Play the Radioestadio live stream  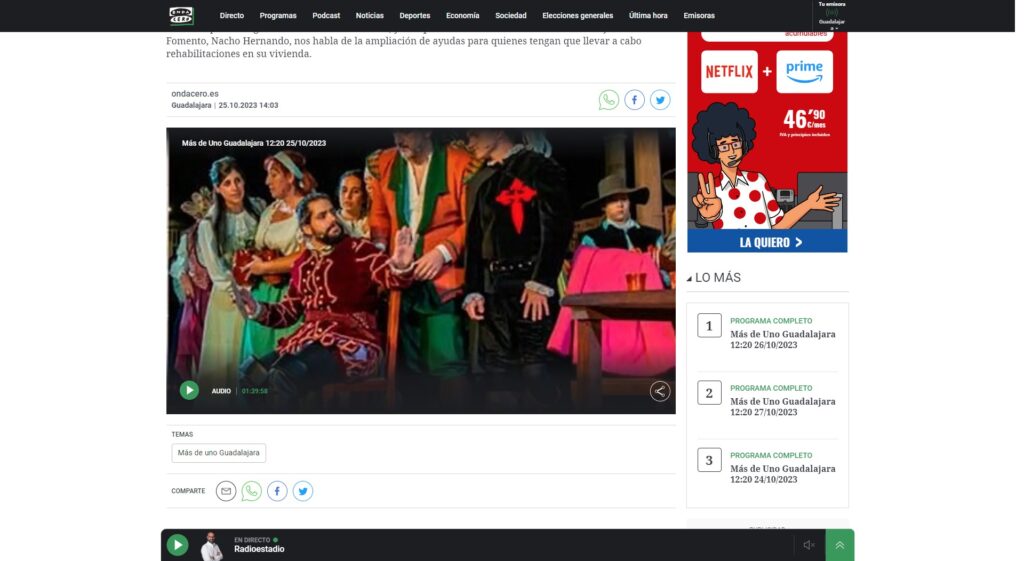pos(177,545)
